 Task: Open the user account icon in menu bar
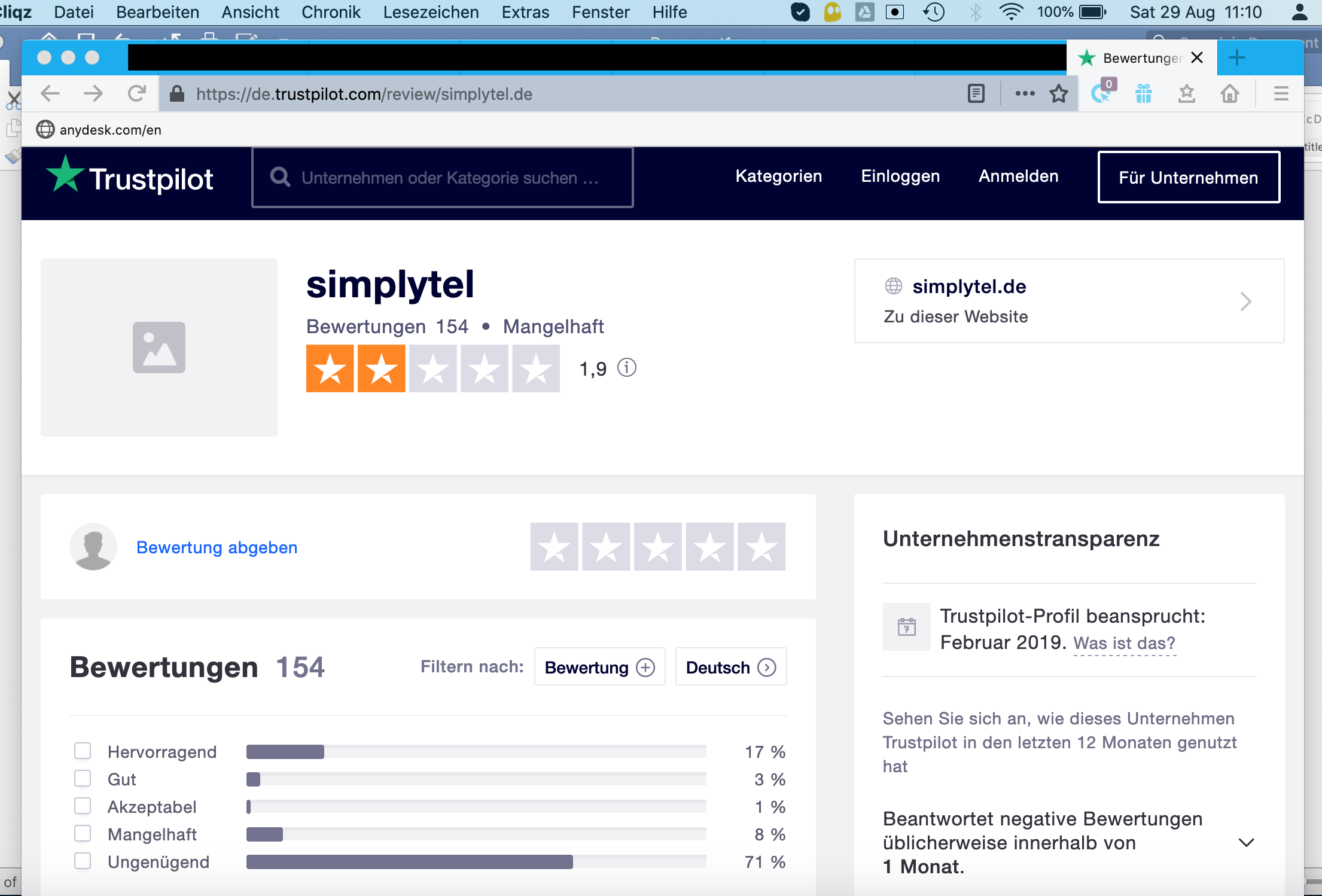coord(1299,12)
